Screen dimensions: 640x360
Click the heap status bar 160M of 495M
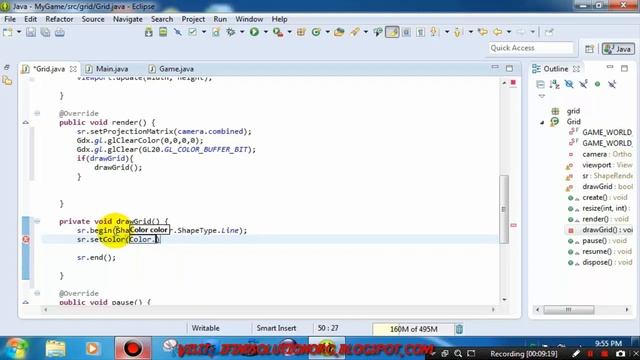coord(413,329)
